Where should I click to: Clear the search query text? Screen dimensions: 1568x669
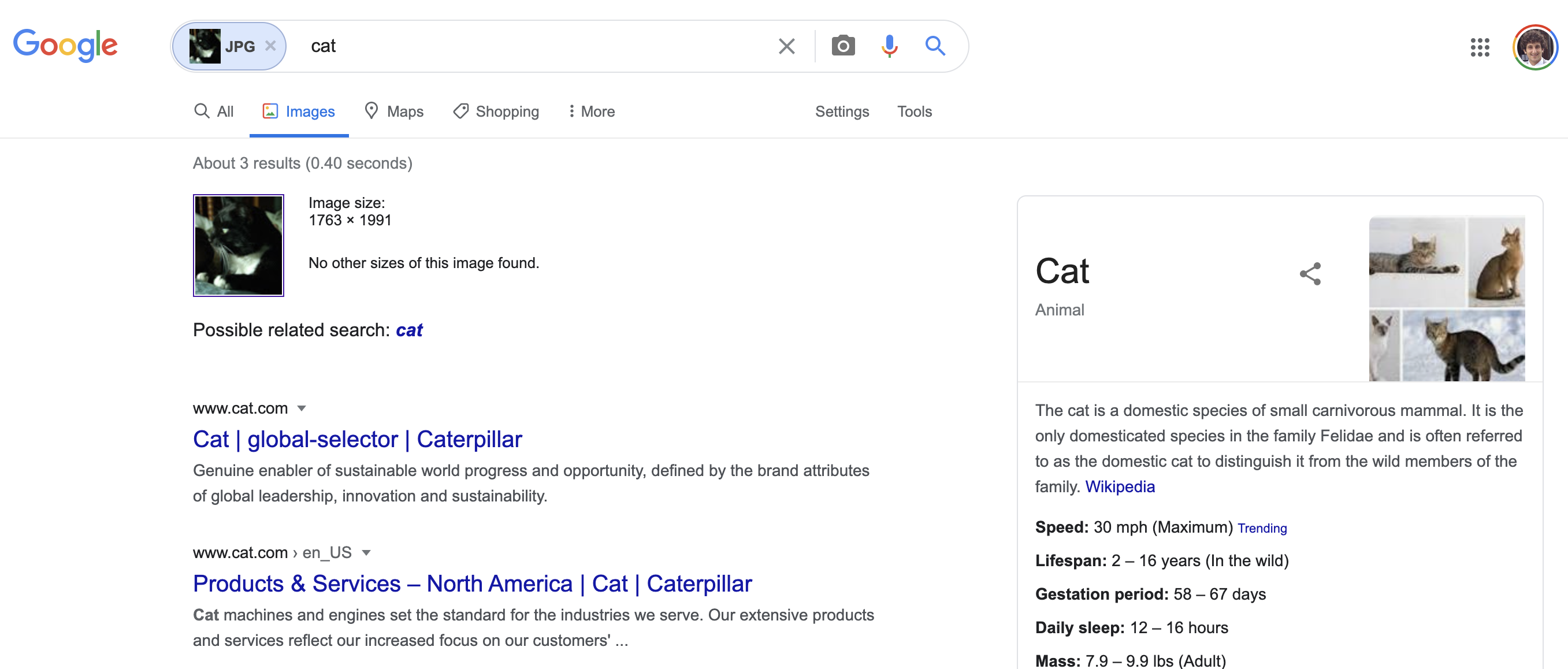click(x=786, y=46)
